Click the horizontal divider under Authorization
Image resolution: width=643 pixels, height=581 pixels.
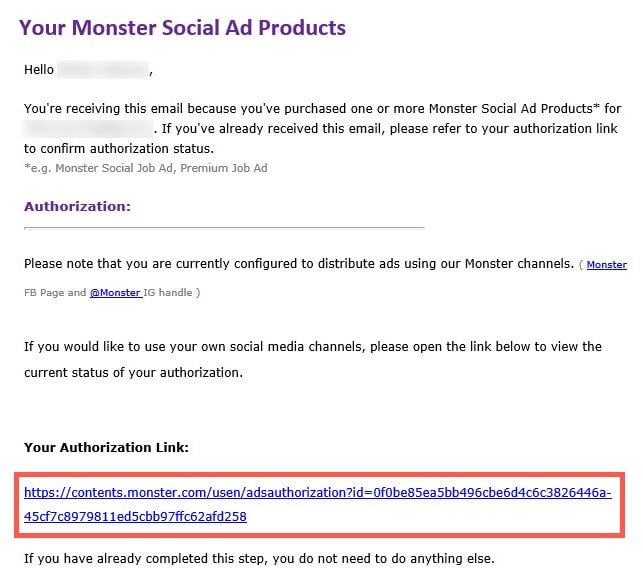(224, 227)
